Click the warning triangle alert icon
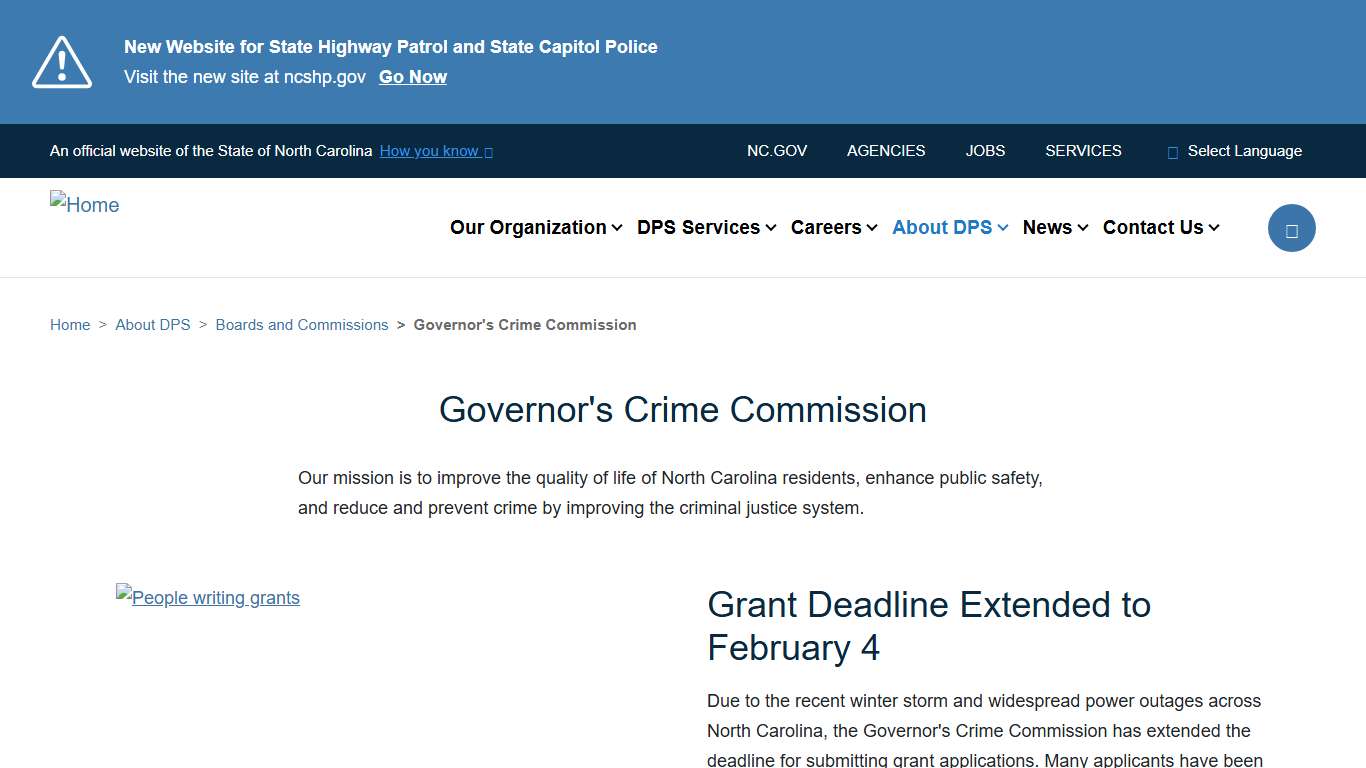Image resolution: width=1366 pixels, height=768 pixels. (x=61, y=61)
